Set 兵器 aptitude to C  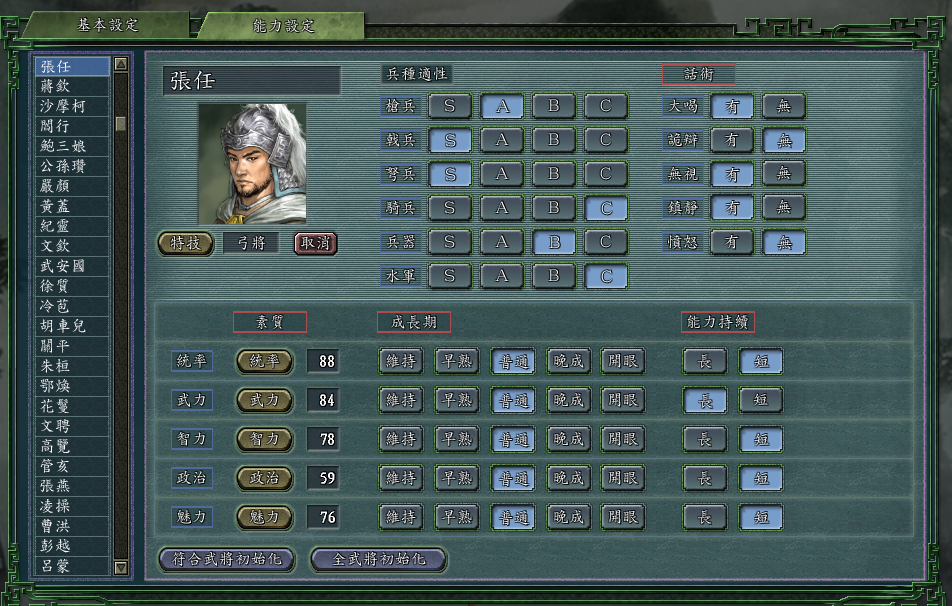tap(605, 242)
